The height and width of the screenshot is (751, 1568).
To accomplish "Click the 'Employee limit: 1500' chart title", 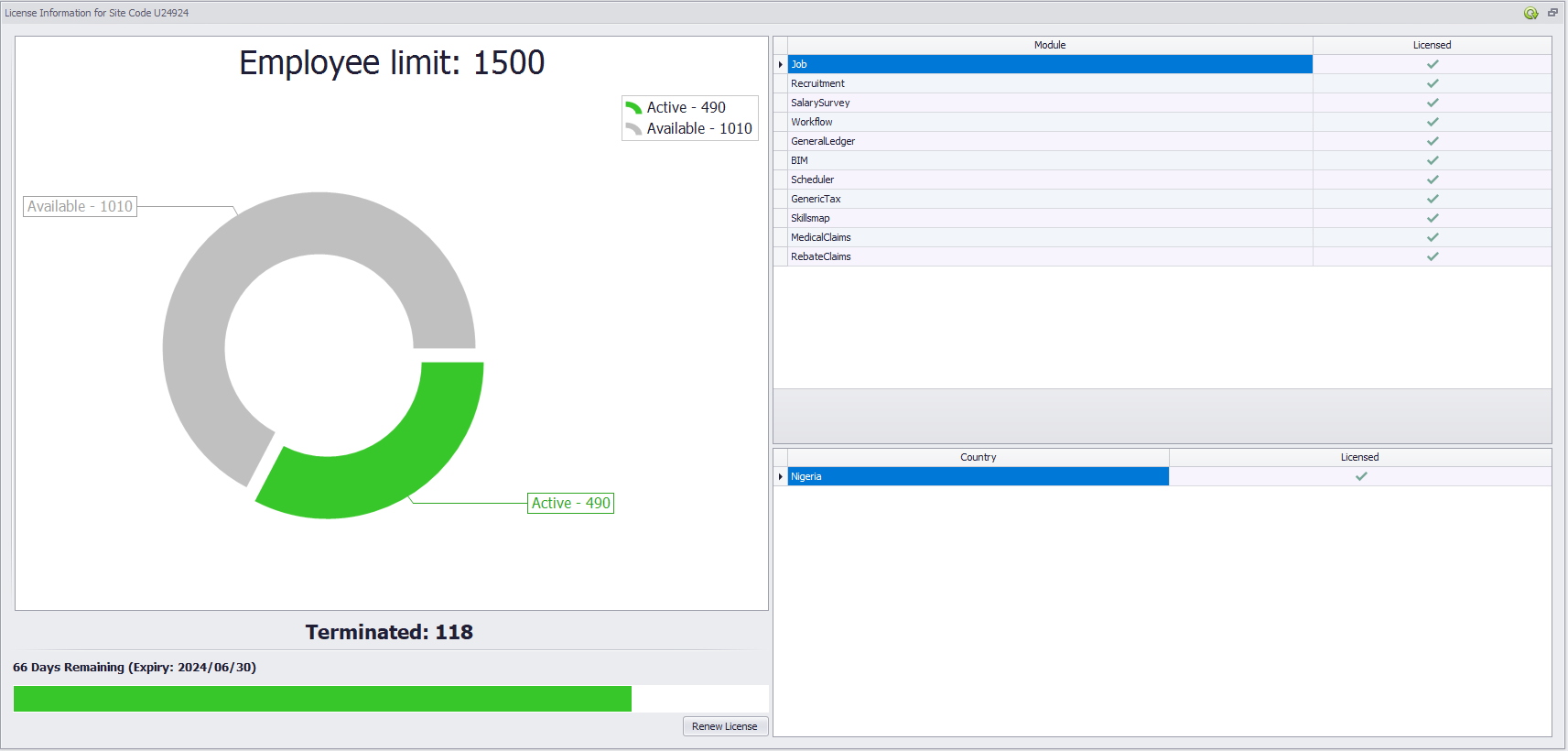I will pyautogui.click(x=392, y=62).
